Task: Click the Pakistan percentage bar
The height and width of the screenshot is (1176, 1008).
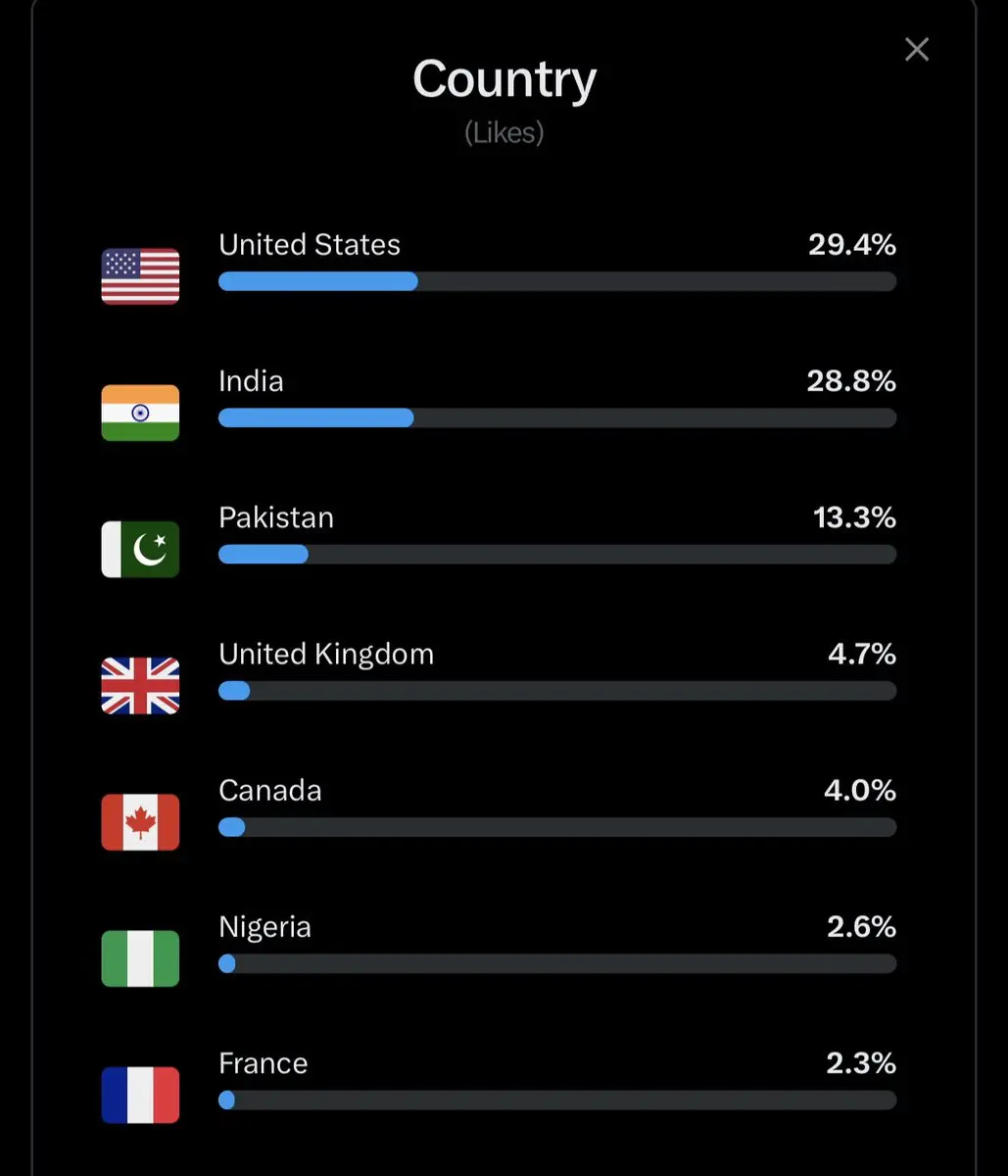Action: pos(557,554)
